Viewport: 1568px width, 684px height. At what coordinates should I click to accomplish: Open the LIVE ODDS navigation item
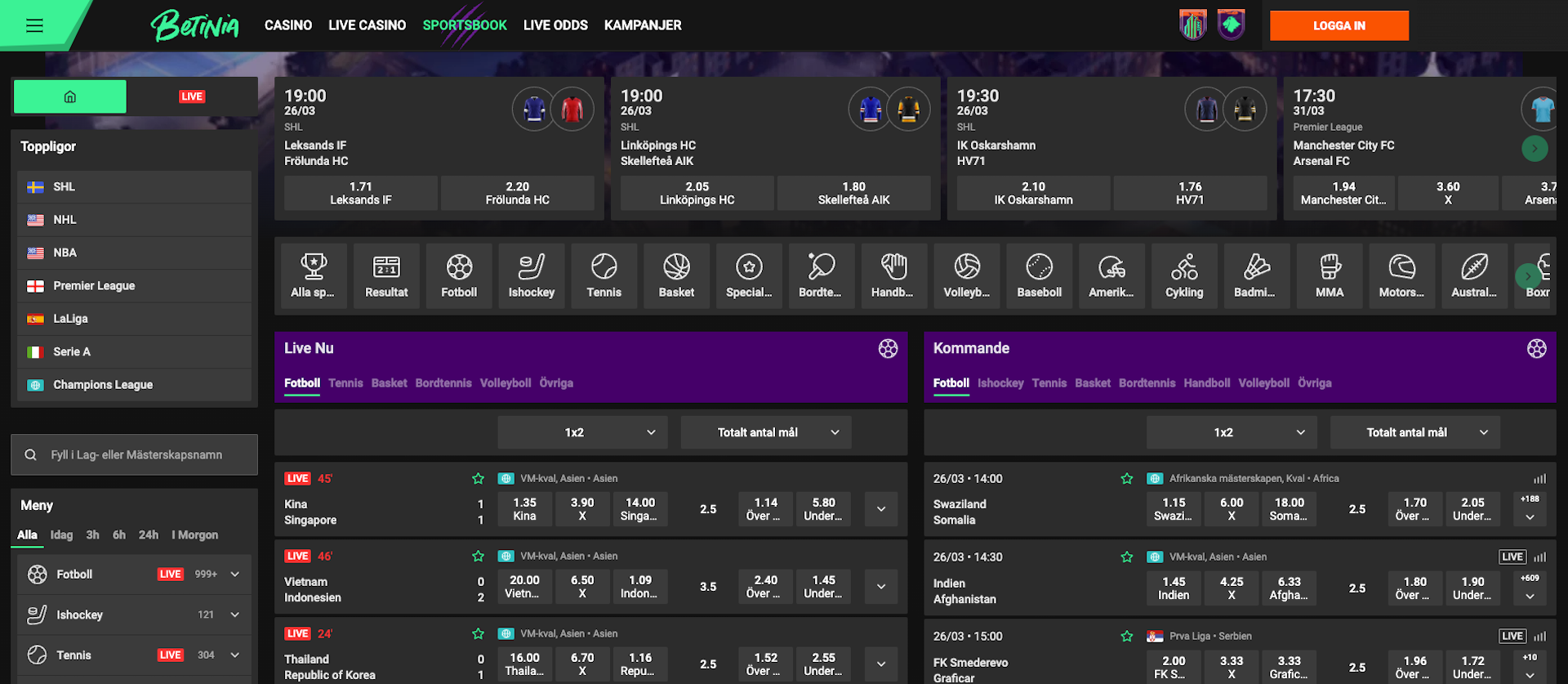click(x=555, y=25)
